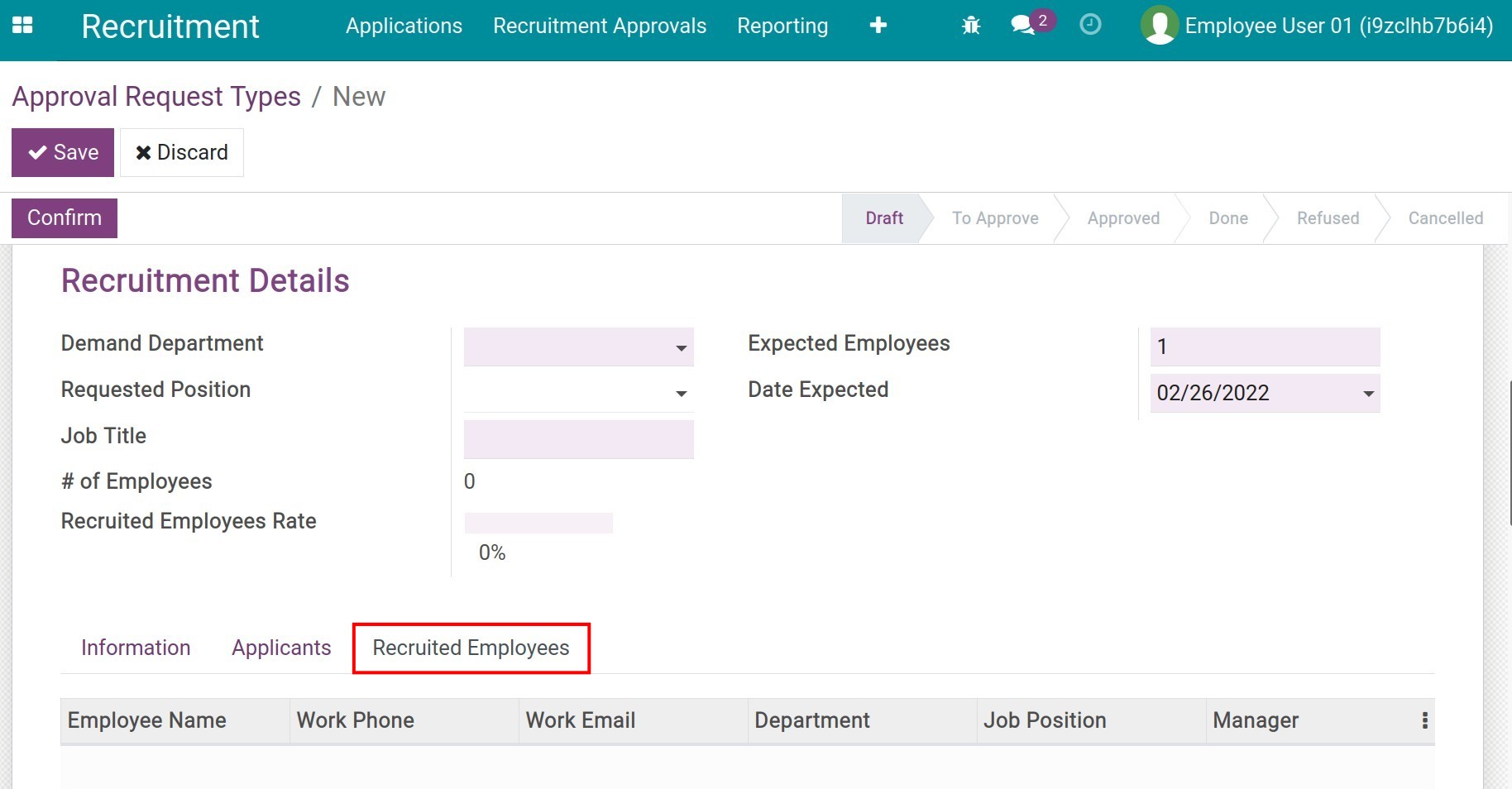Open the table column options kebab icon
1512x789 pixels.
pos(1424,720)
